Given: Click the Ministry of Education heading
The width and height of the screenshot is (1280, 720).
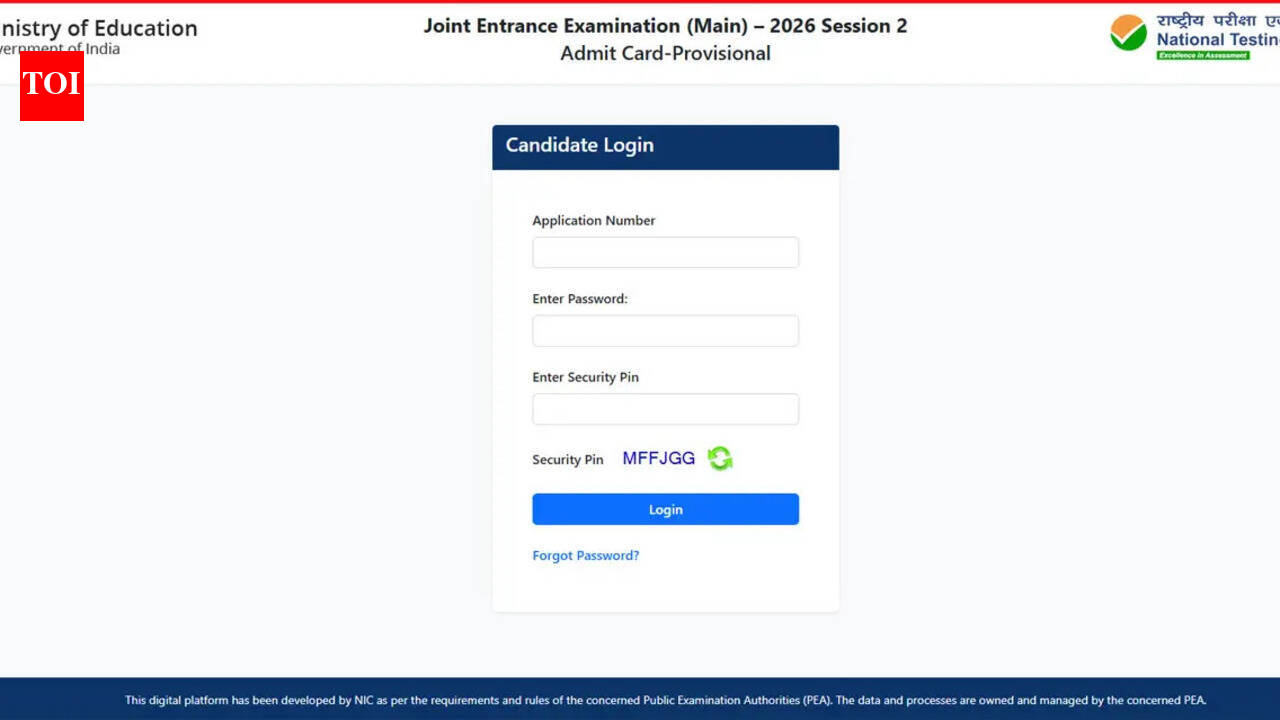Looking at the screenshot, I should [98, 28].
